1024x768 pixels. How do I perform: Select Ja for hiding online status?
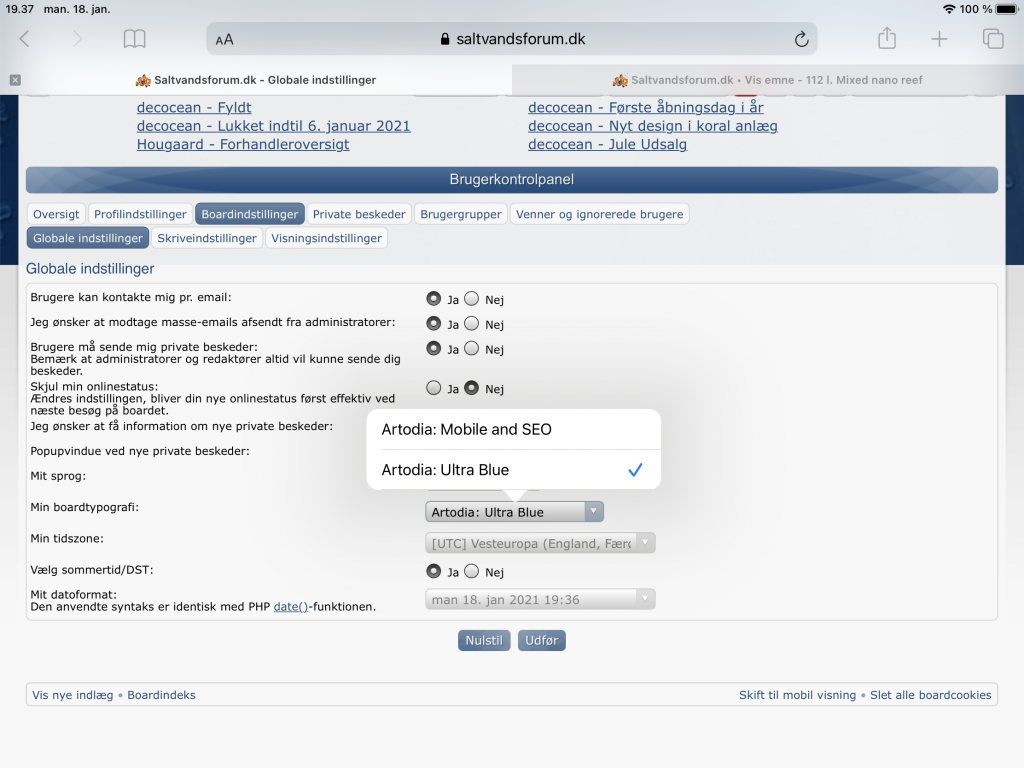point(433,388)
